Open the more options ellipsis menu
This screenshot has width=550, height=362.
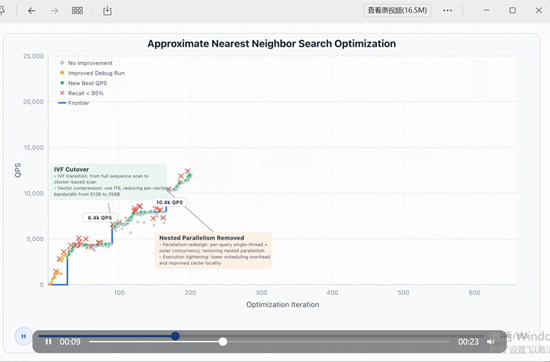pos(447,11)
